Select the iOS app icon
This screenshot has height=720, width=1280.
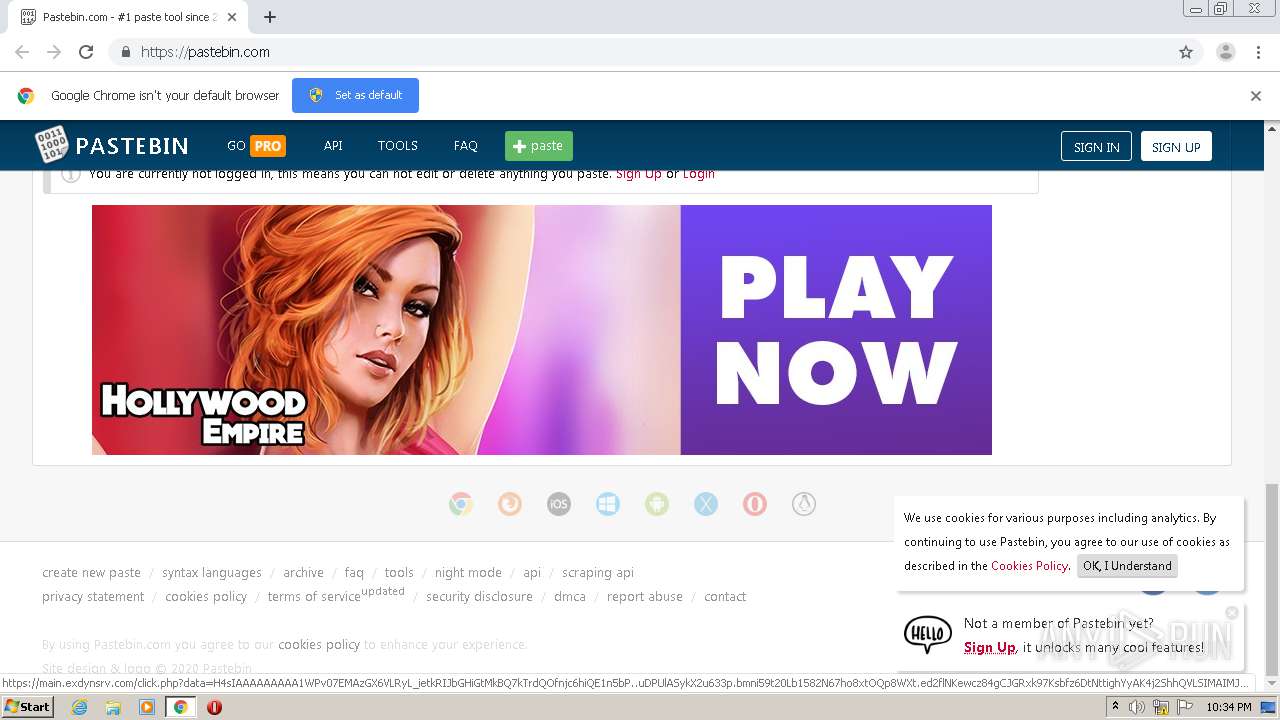559,503
